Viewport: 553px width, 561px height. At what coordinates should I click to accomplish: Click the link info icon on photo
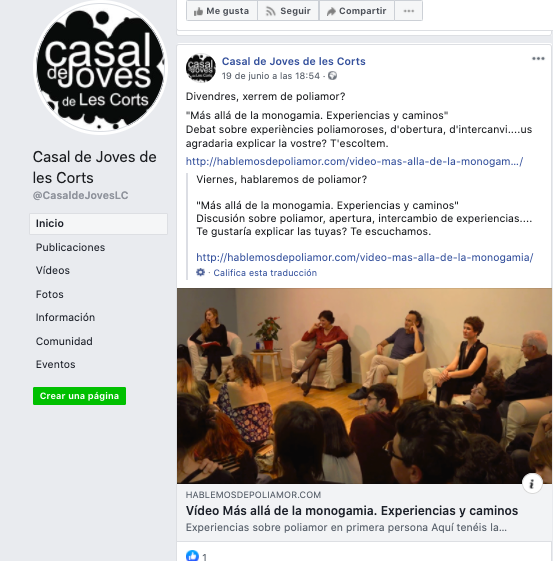[x=532, y=484]
